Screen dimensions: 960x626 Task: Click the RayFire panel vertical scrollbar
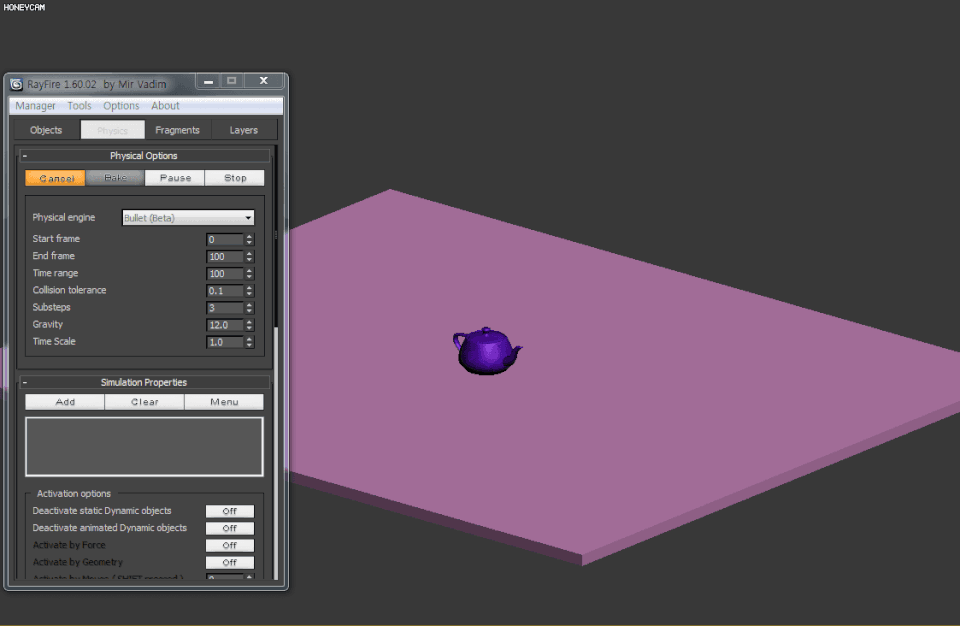276,361
